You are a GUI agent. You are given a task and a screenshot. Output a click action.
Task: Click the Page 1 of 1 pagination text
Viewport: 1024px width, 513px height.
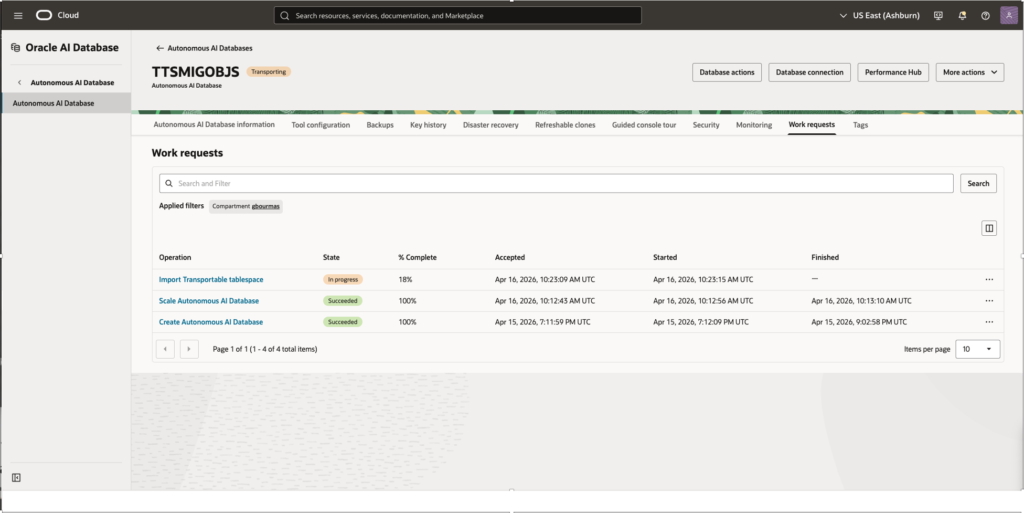tap(265, 349)
